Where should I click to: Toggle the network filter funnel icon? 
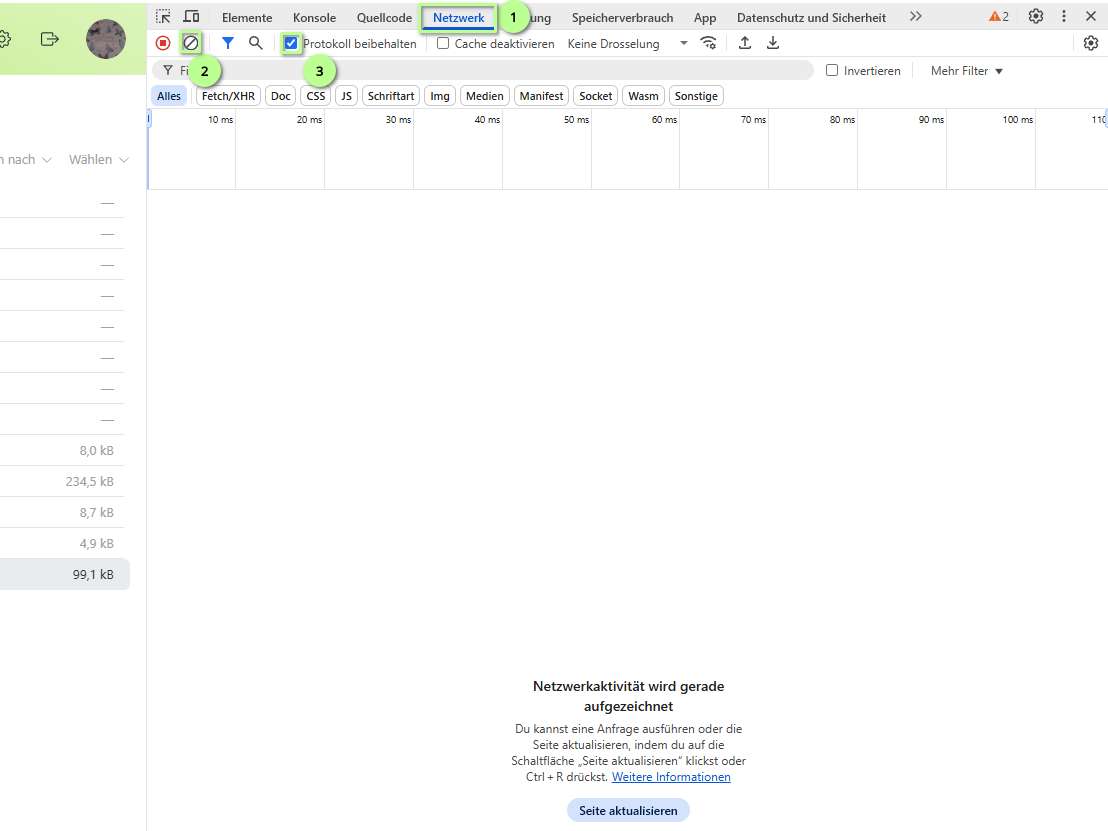(x=228, y=43)
